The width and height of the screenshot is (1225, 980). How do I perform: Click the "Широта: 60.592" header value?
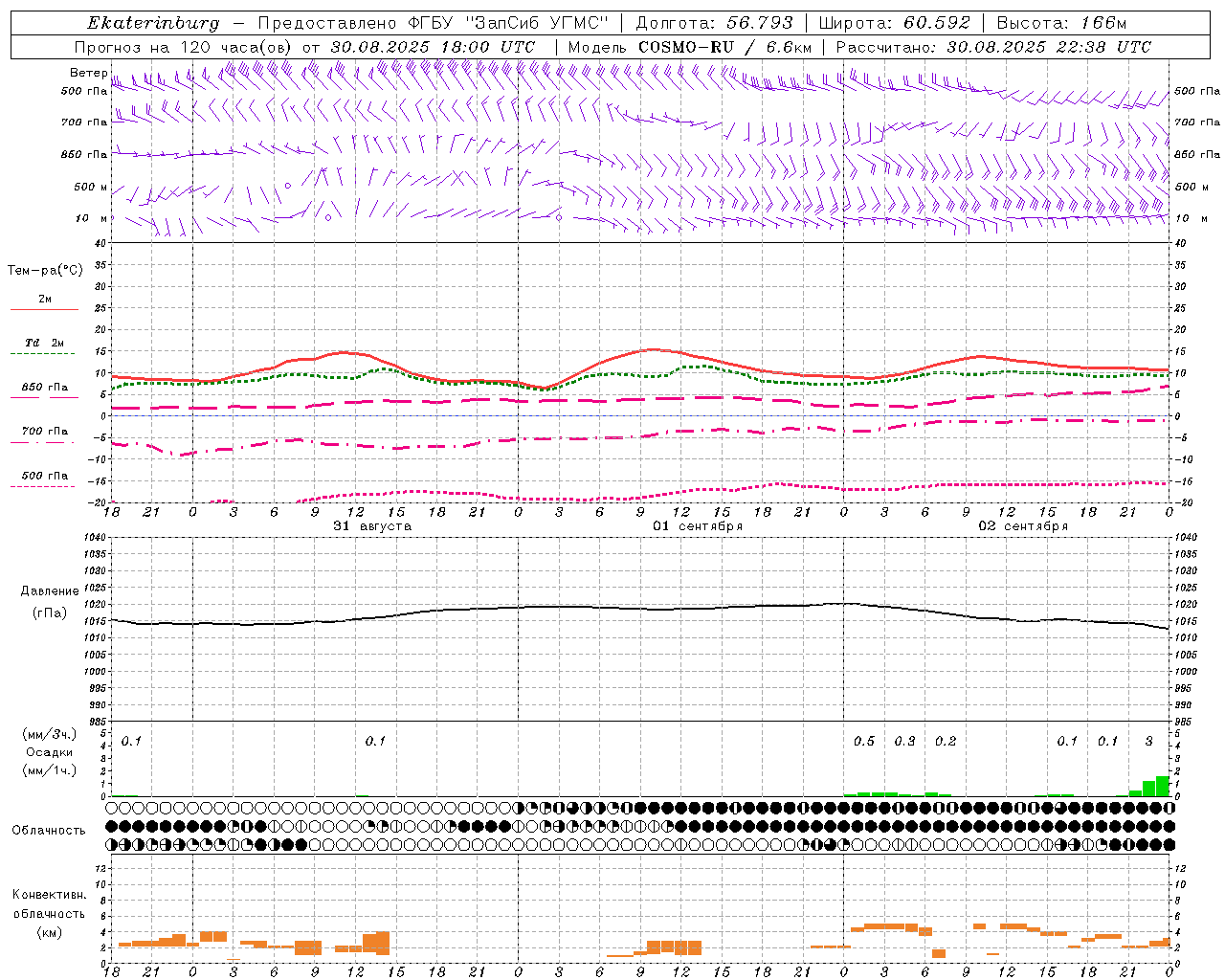pyautogui.click(x=894, y=23)
